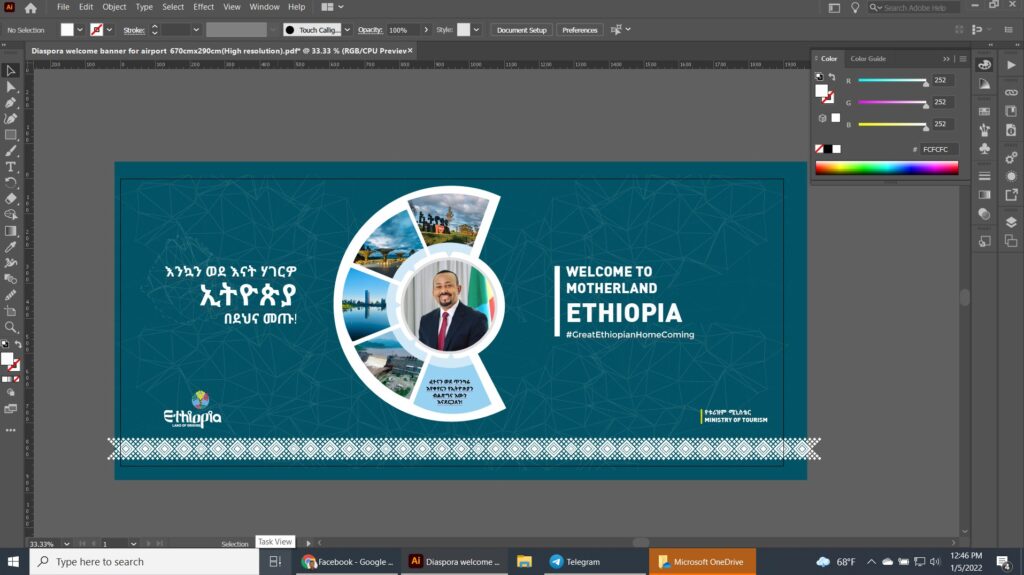
Task: Select the Zoom magnifier tool
Action: click(10, 327)
